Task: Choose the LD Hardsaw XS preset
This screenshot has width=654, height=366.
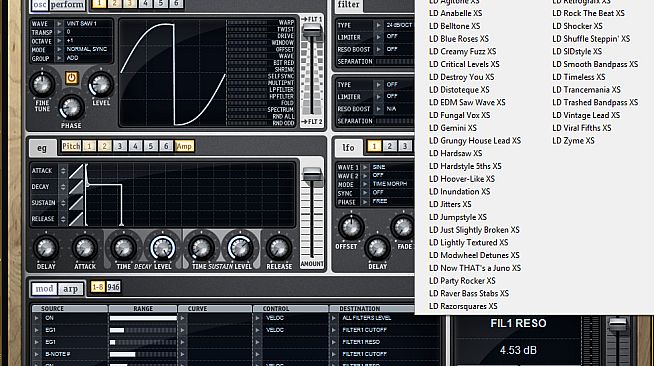Action: pos(455,153)
